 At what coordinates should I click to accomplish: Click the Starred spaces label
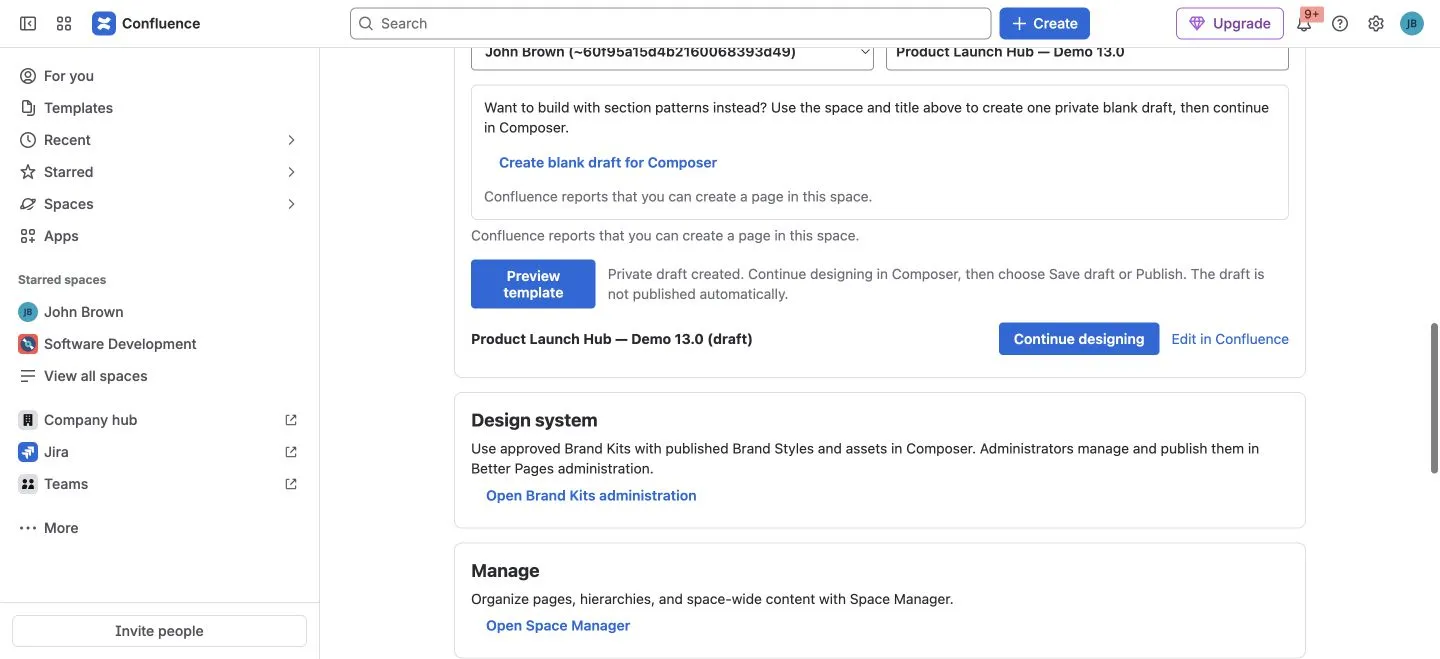pyautogui.click(x=62, y=280)
